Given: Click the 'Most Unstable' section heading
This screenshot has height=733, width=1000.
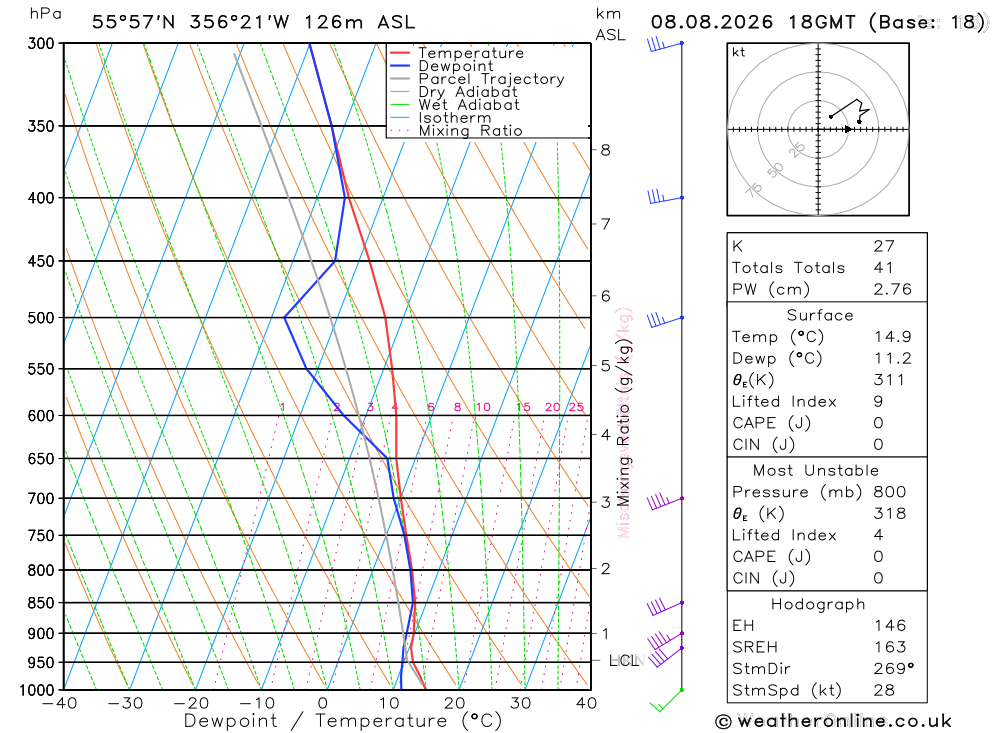Looking at the screenshot, I should click(816, 471).
